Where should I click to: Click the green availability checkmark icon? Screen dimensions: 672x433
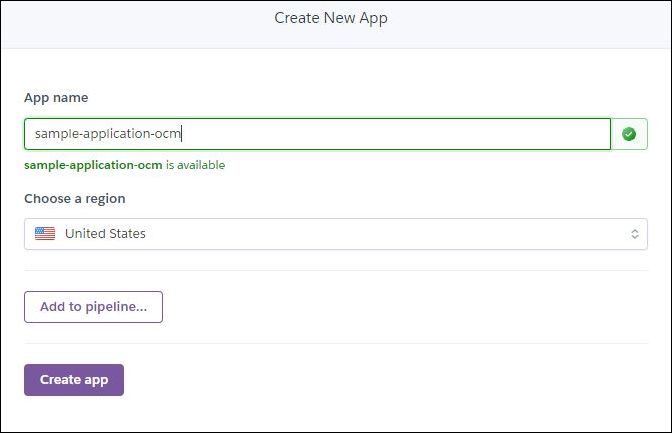click(x=628, y=134)
